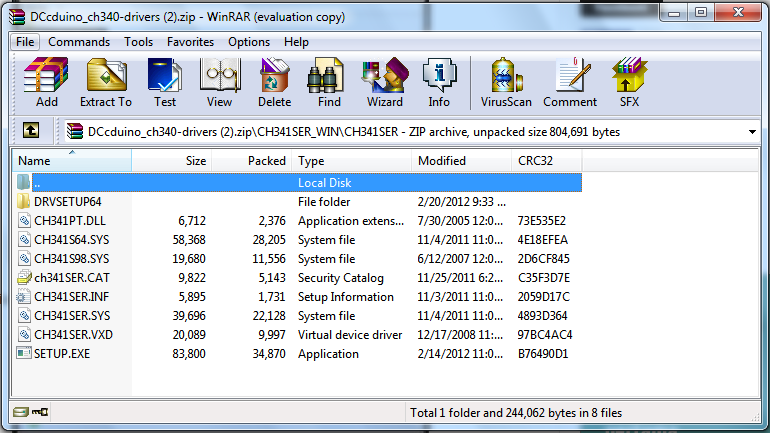Sort by the Packed column header
The height and width of the screenshot is (433, 770).
(x=252, y=161)
